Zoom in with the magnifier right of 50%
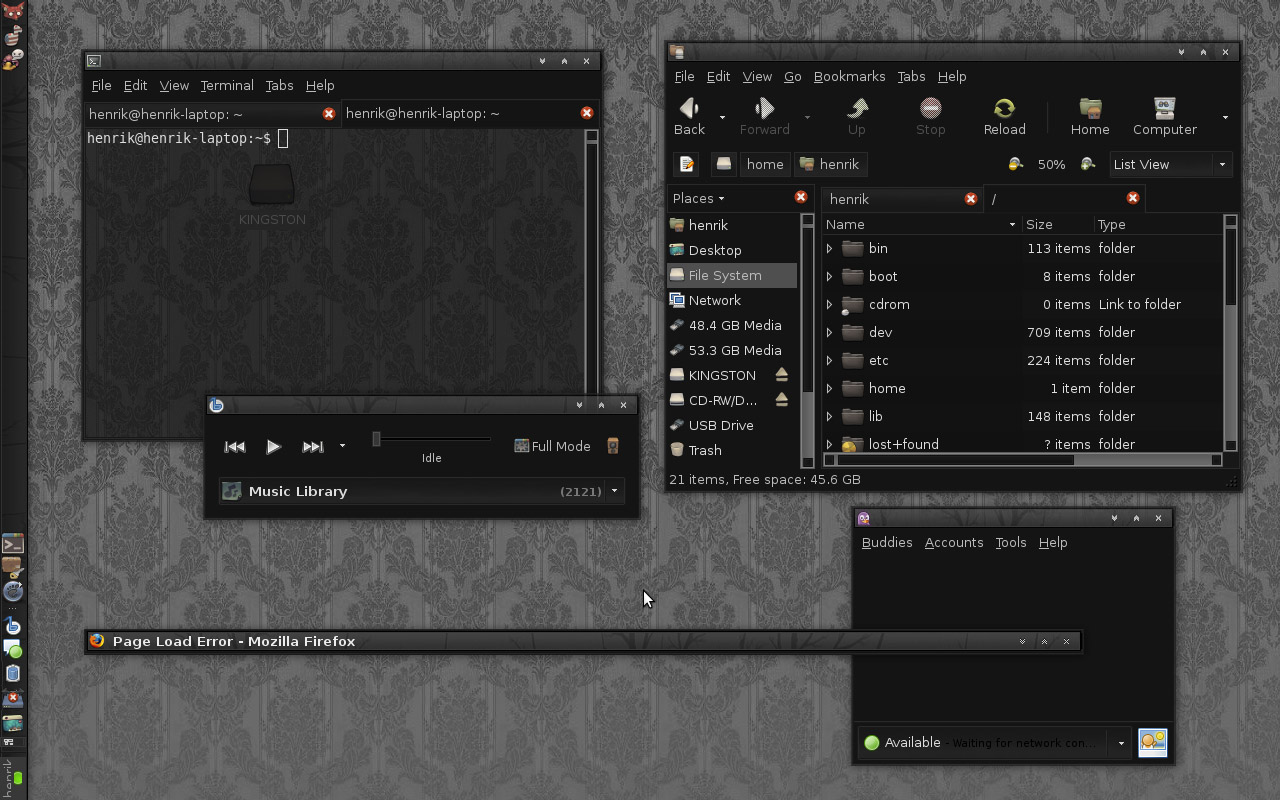Screen dimensions: 1280x800 pyautogui.click(x=1088, y=164)
